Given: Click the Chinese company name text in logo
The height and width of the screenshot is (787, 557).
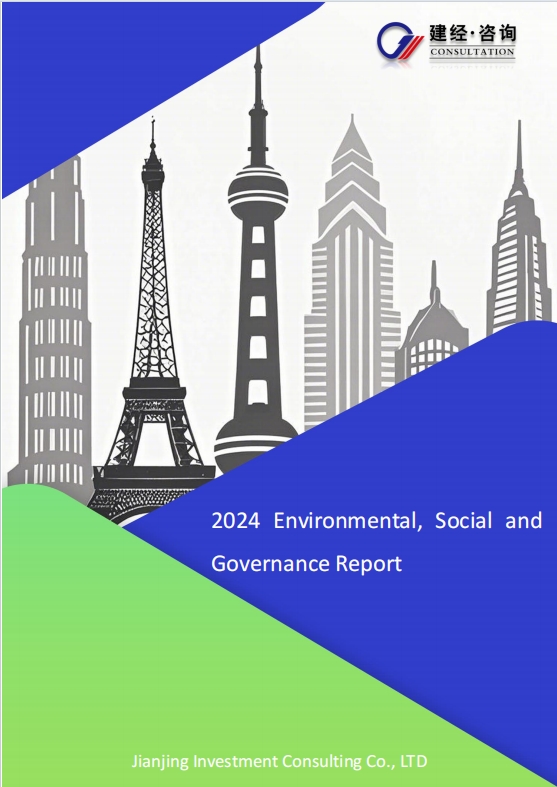Looking at the screenshot, I should (x=472, y=34).
